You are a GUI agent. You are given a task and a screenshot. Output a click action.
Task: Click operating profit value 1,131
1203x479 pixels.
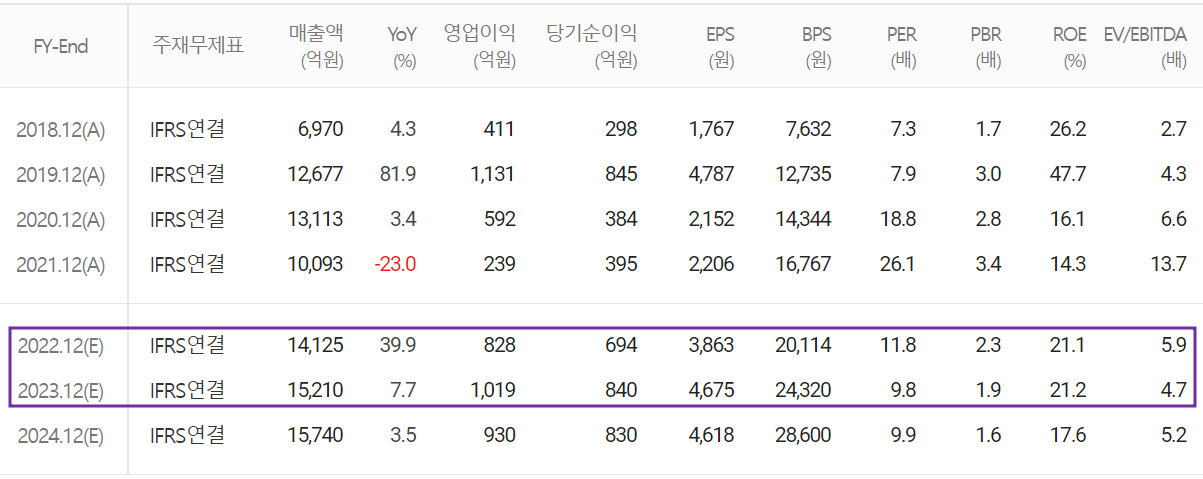pos(493,174)
